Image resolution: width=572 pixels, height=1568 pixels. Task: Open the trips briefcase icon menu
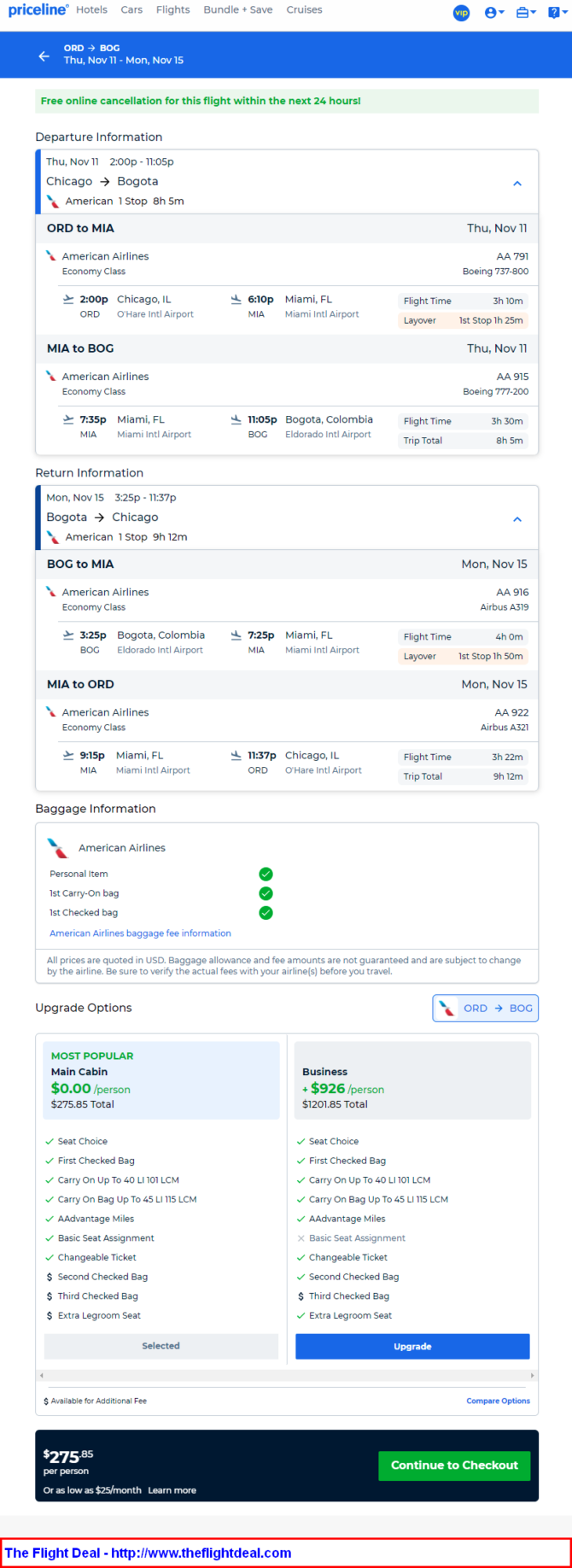pyautogui.click(x=526, y=13)
